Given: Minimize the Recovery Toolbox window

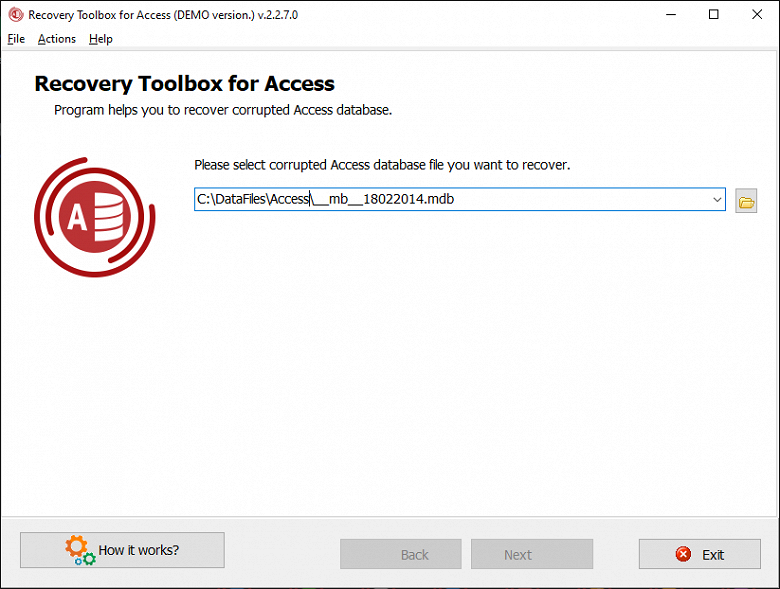Looking at the screenshot, I should pos(667,15).
